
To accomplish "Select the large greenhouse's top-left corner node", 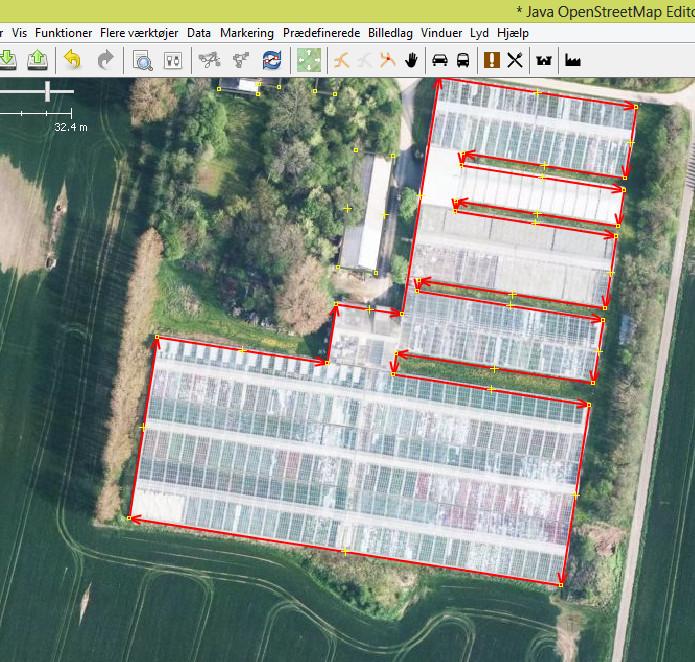I will (157, 337).
